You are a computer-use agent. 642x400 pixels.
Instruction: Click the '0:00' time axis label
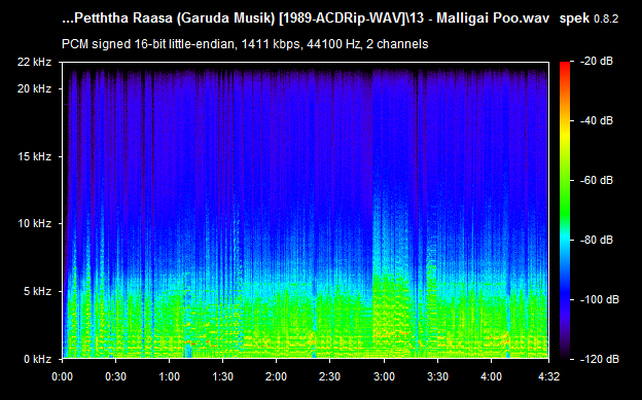click(x=62, y=376)
